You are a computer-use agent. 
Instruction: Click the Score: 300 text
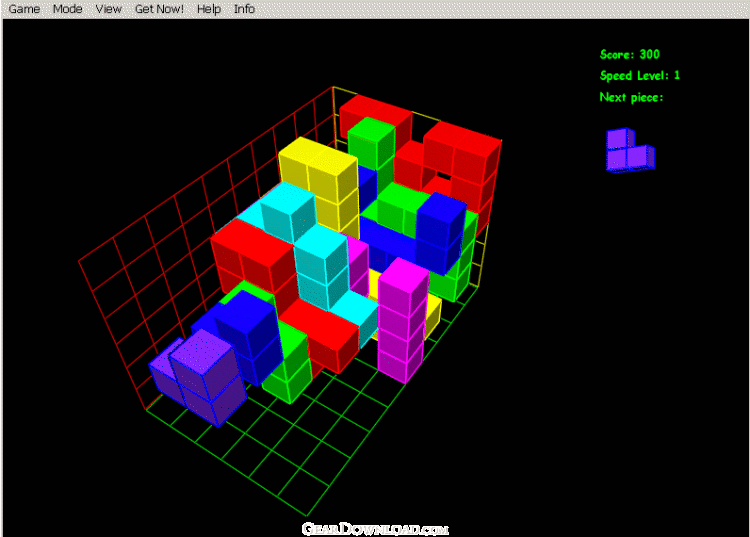pyautogui.click(x=629, y=55)
